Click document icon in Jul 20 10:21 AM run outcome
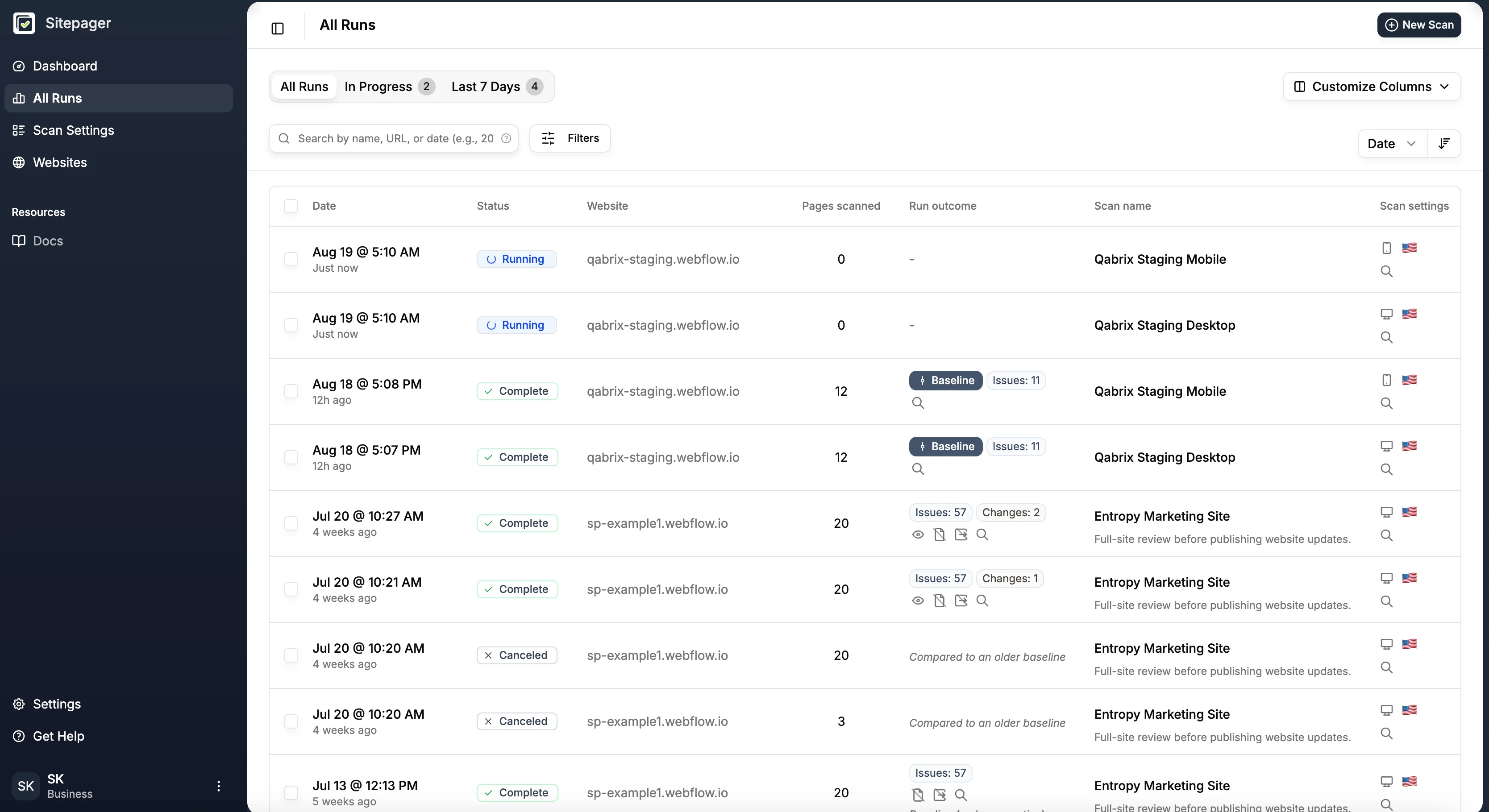This screenshot has height=812, width=1489. (939, 601)
